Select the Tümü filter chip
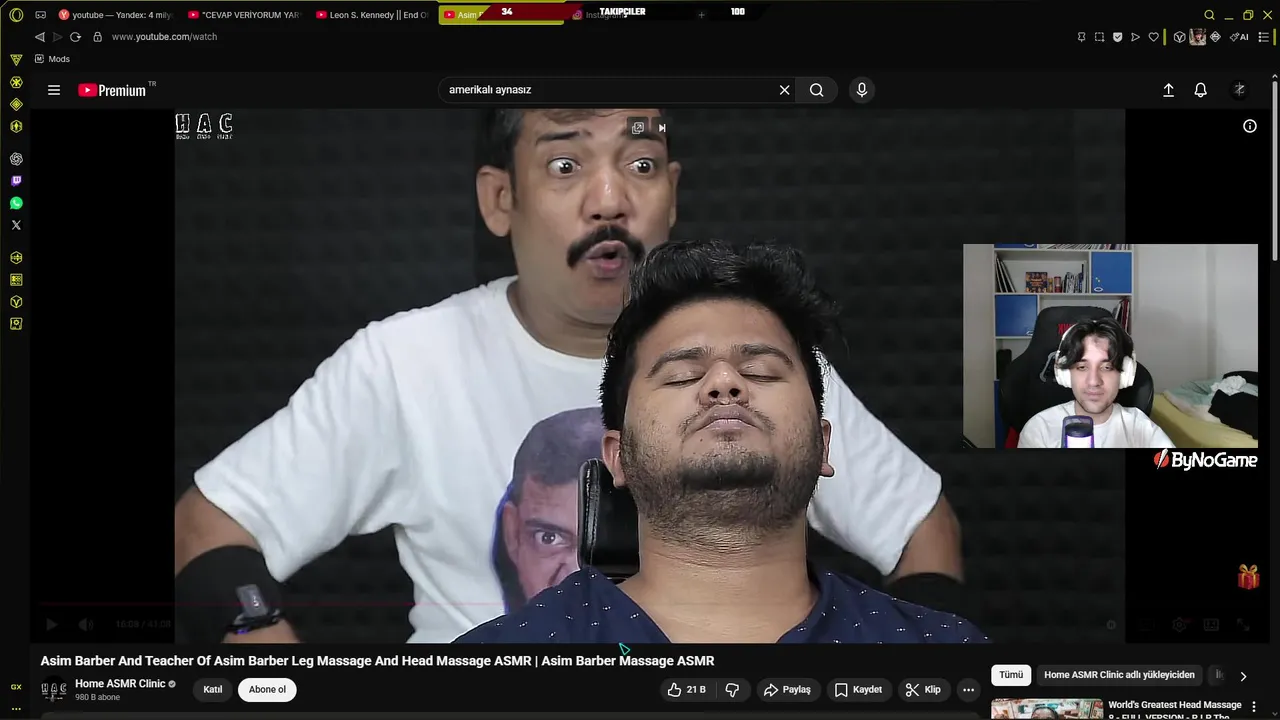The width and height of the screenshot is (1280, 720). (x=1011, y=675)
